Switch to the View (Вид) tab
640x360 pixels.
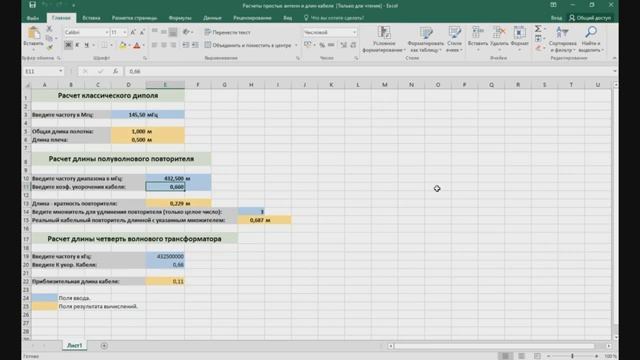coord(288,18)
